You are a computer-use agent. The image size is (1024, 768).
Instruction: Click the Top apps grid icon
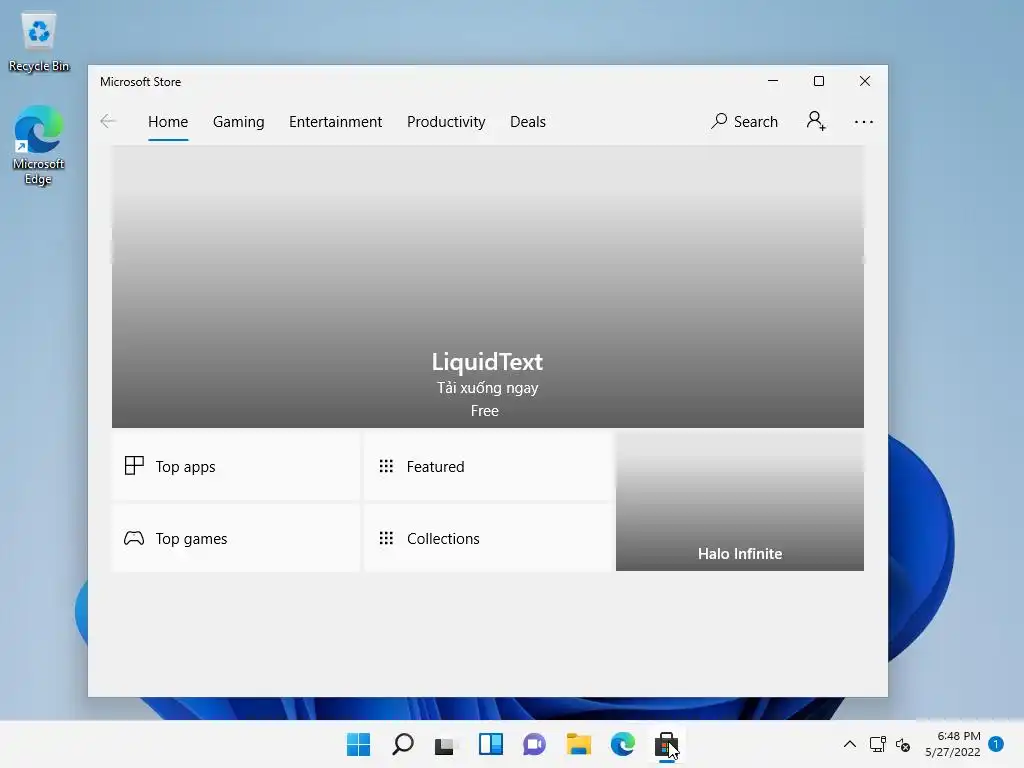point(134,466)
